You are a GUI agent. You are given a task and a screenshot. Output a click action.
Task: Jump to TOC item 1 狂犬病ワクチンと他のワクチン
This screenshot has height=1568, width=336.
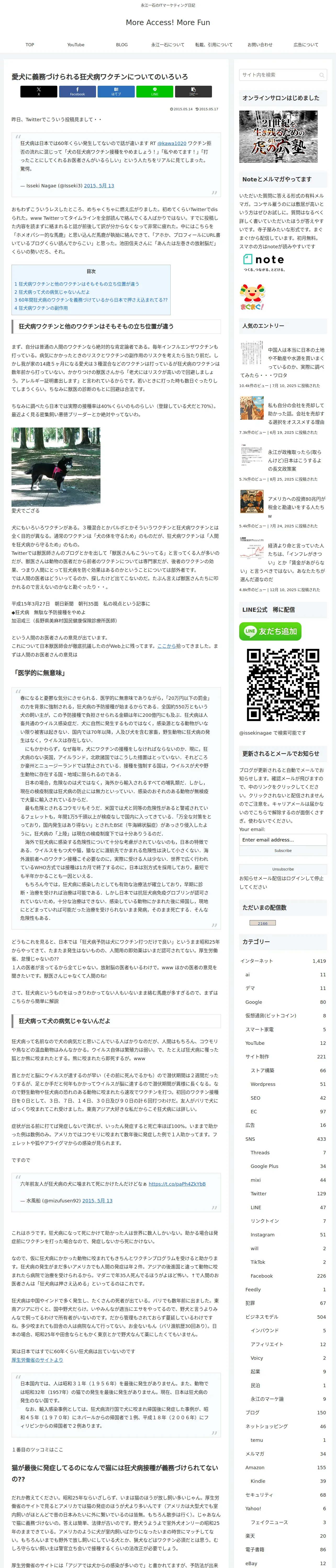[77, 284]
